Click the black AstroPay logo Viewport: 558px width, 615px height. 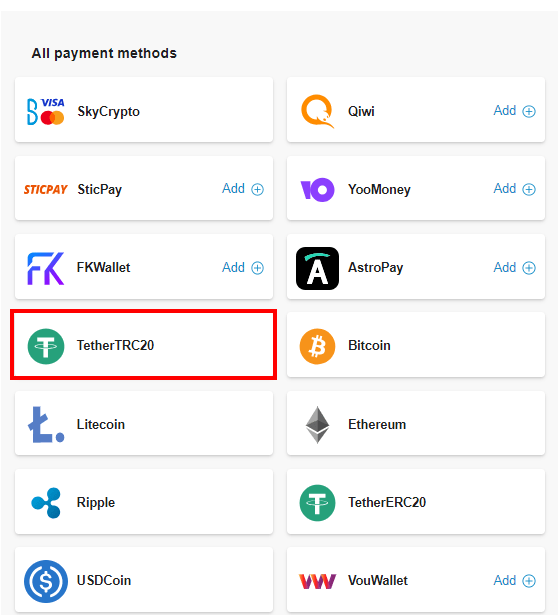click(x=317, y=268)
